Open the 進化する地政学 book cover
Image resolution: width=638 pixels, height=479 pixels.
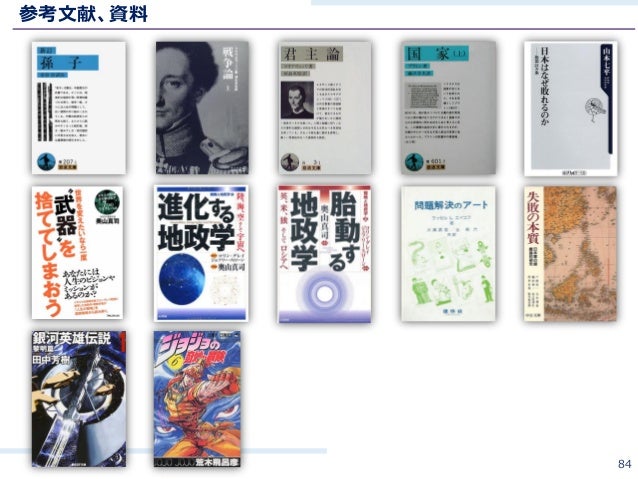click(x=201, y=253)
